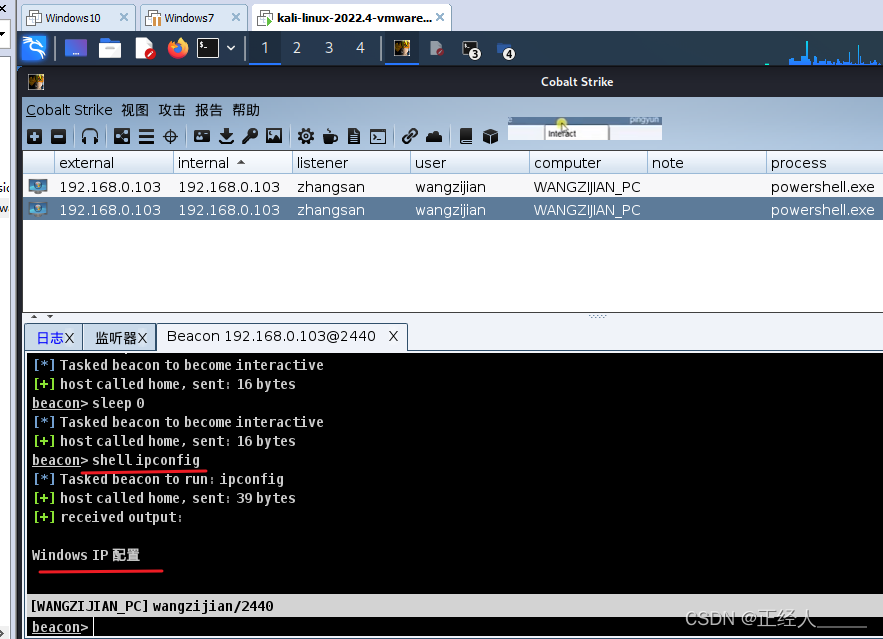Sort sessions by listener column header
The height and width of the screenshot is (639, 883).
tap(351, 163)
